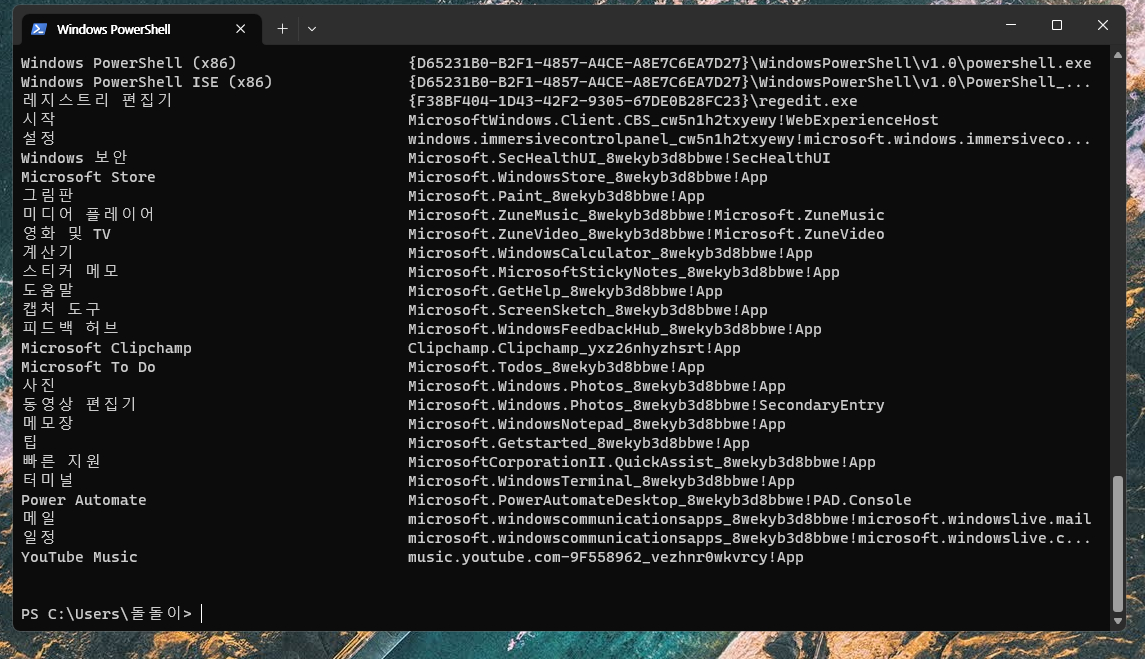The height and width of the screenshot is (659, 1145).
Task: Click the row labeled 계산기
Action: tap(47, 253)
